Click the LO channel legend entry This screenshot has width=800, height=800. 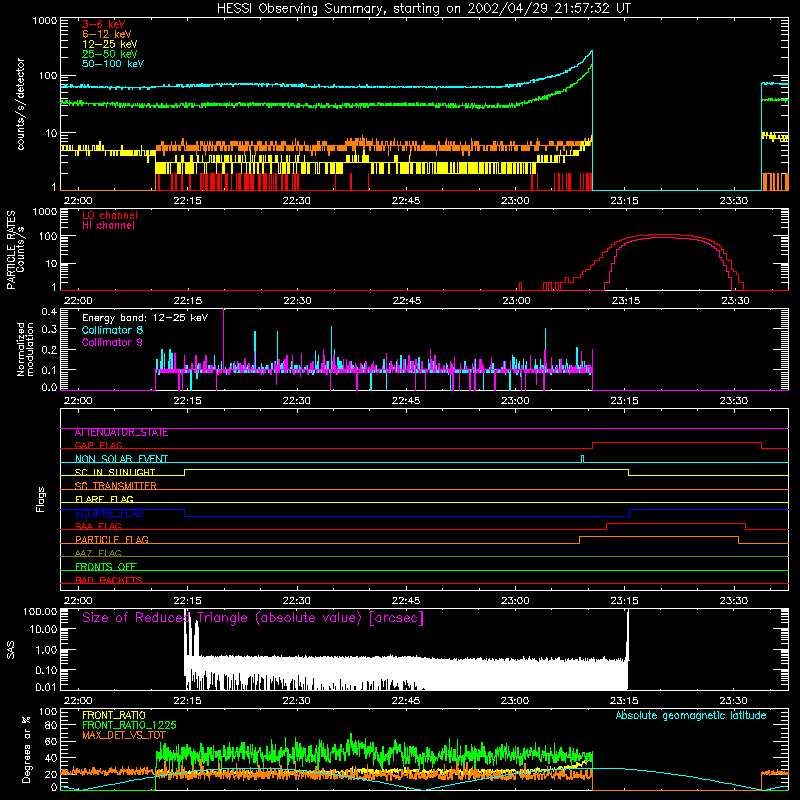coord(110,215)
